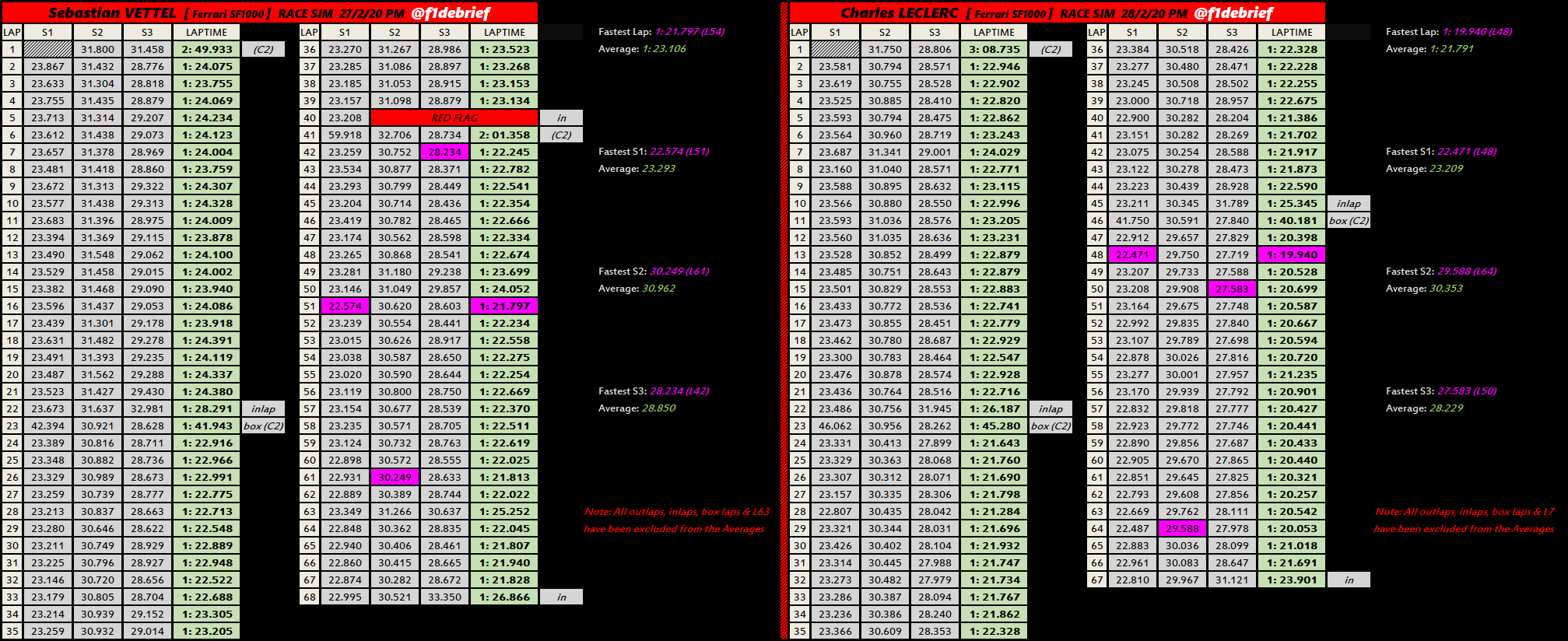Image resolution: width=1568 pixels, height=641 pixels.
Task: Select Leclerc's magenta S1 cell 22.471
Action: point(1132,254)
